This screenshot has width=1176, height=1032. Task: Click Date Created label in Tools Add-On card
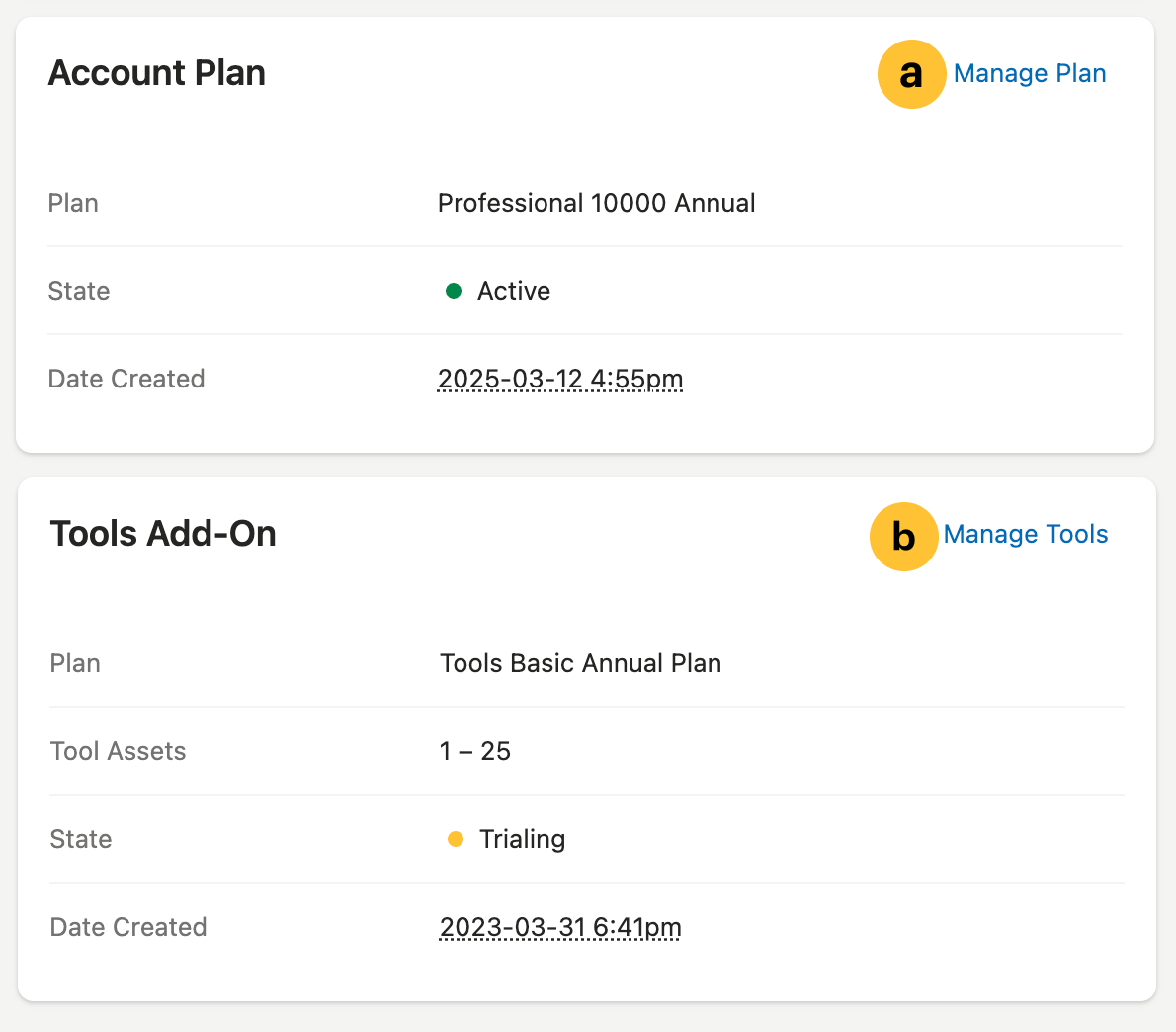(x=128, y=927)
